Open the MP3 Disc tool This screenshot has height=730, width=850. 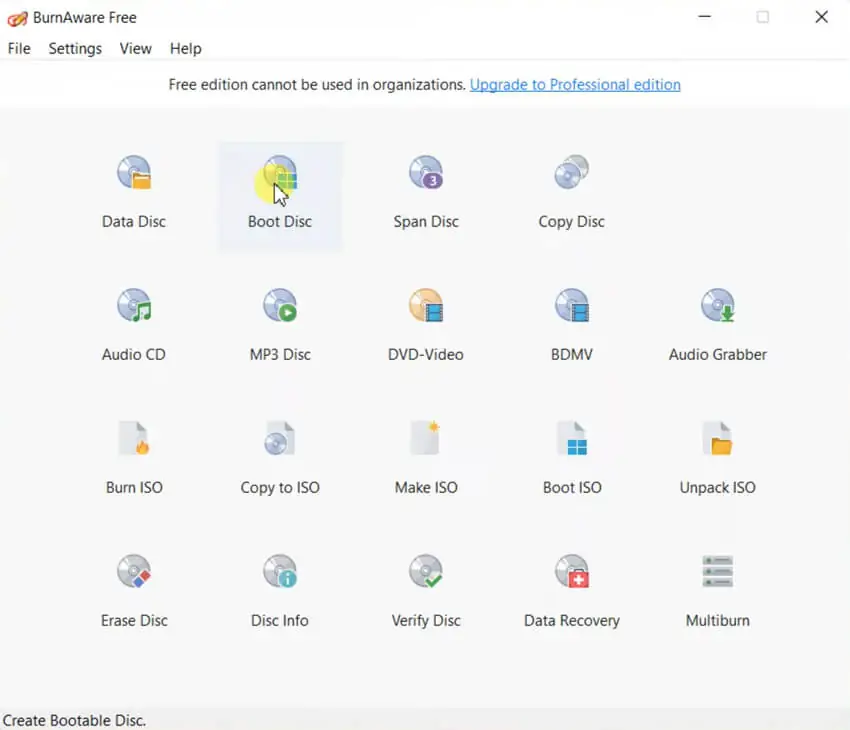[x=280, y=324]
